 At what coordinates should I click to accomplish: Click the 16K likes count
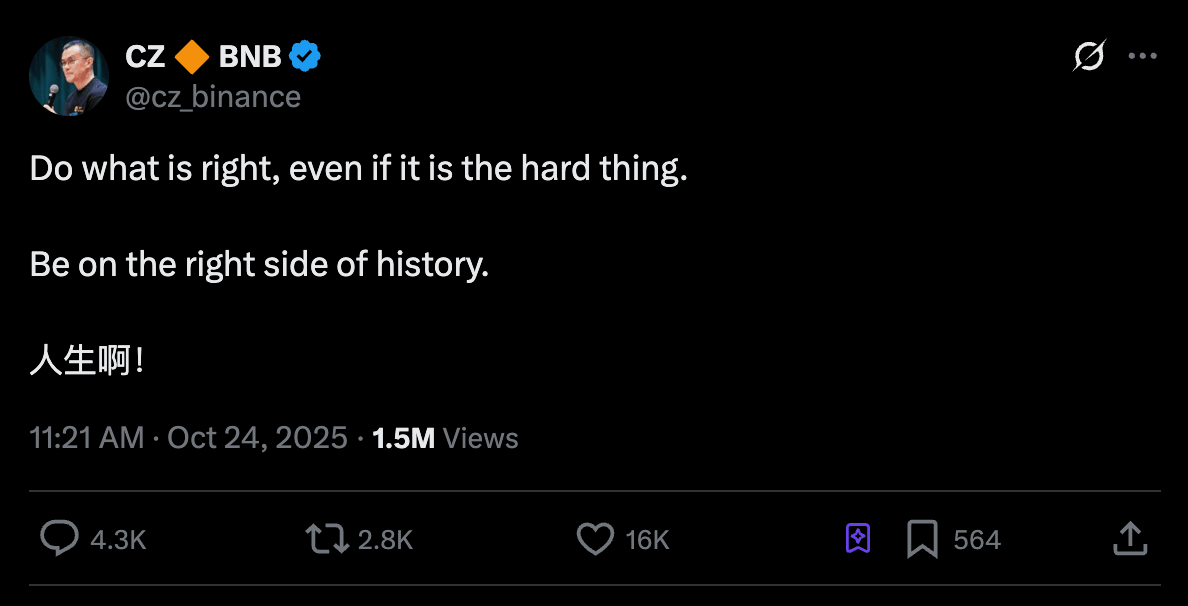pos(647,540)
